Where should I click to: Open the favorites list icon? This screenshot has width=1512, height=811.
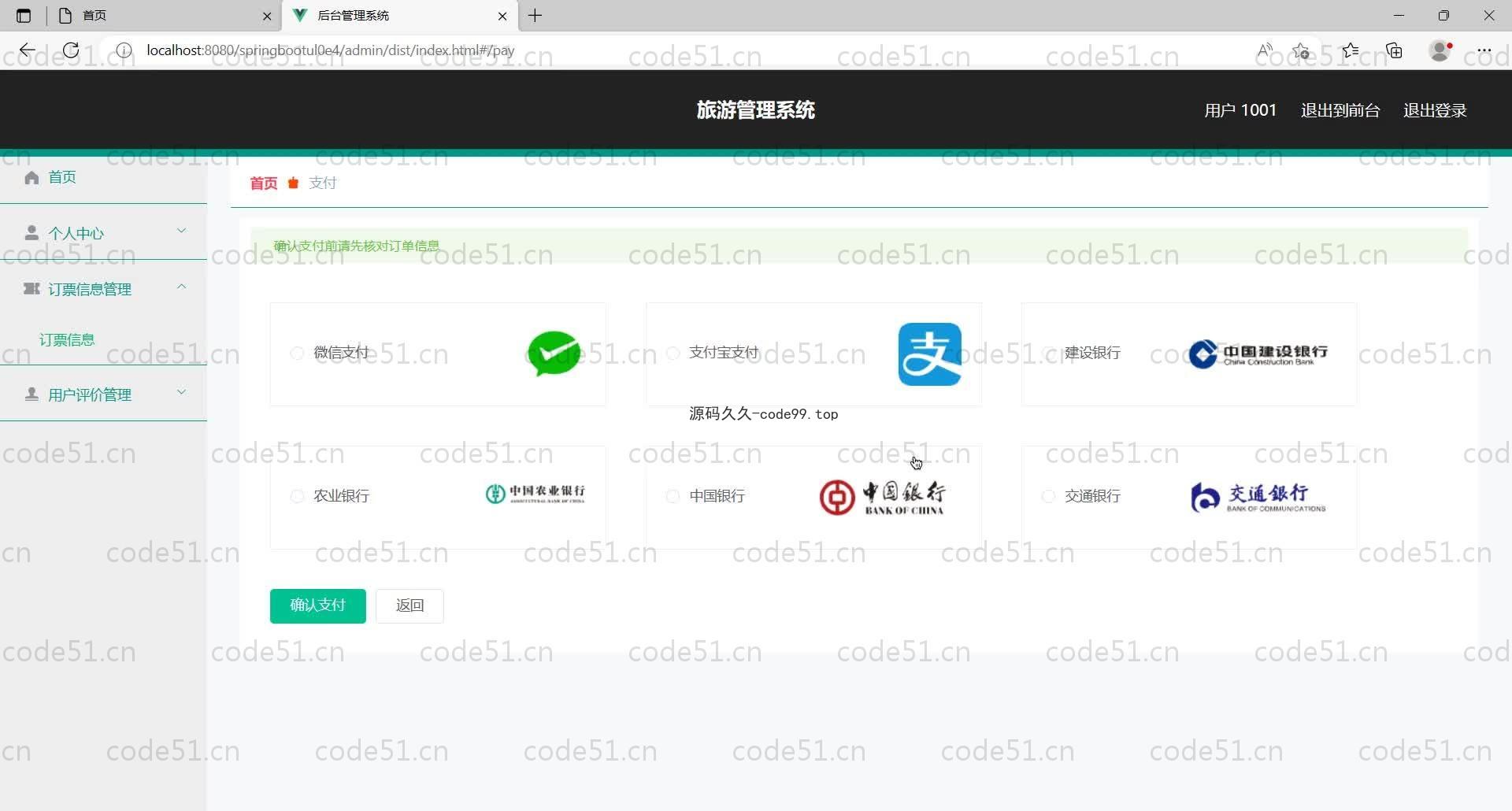point(1351,50)
